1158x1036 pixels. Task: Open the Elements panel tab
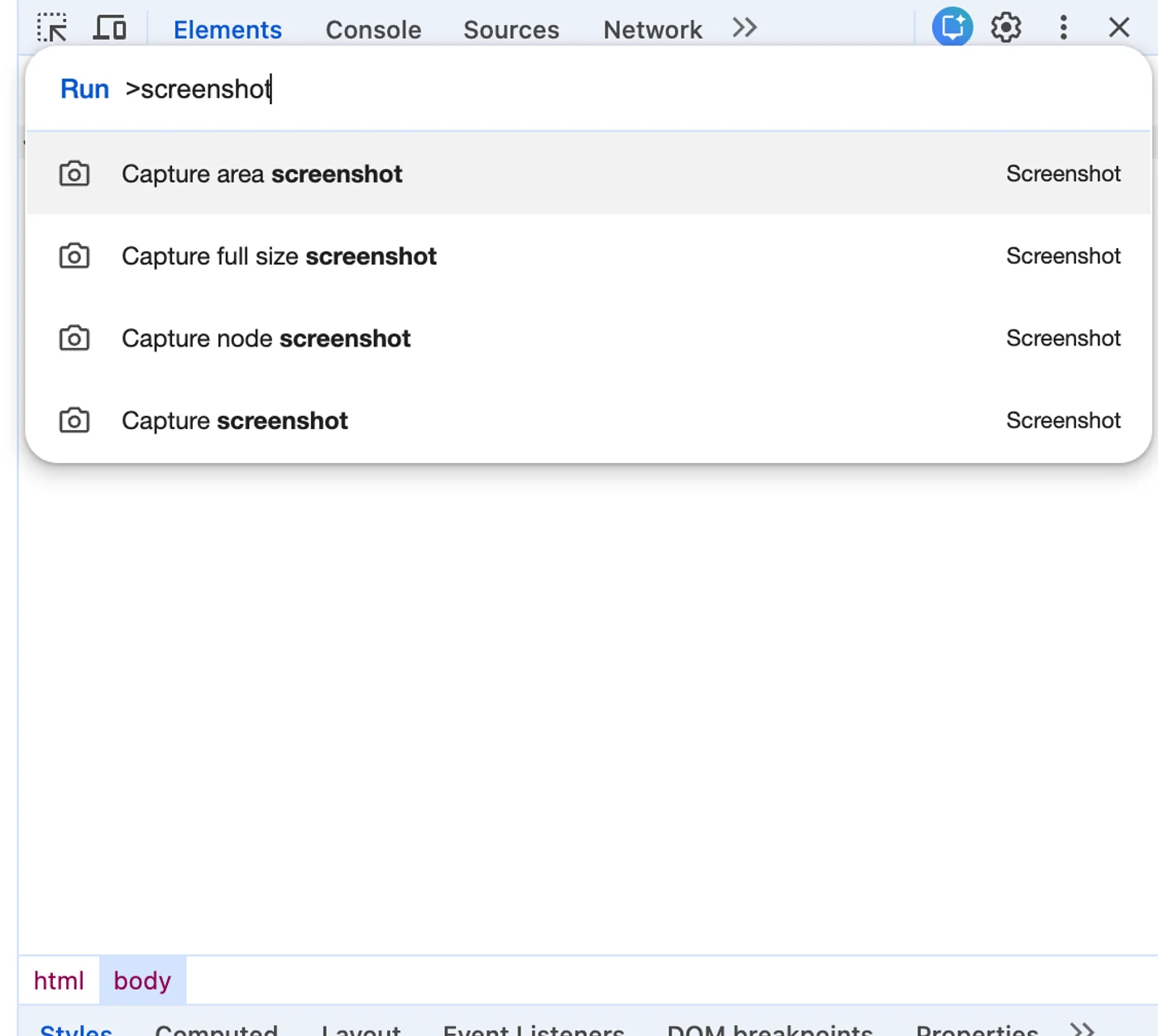point(227,30)
